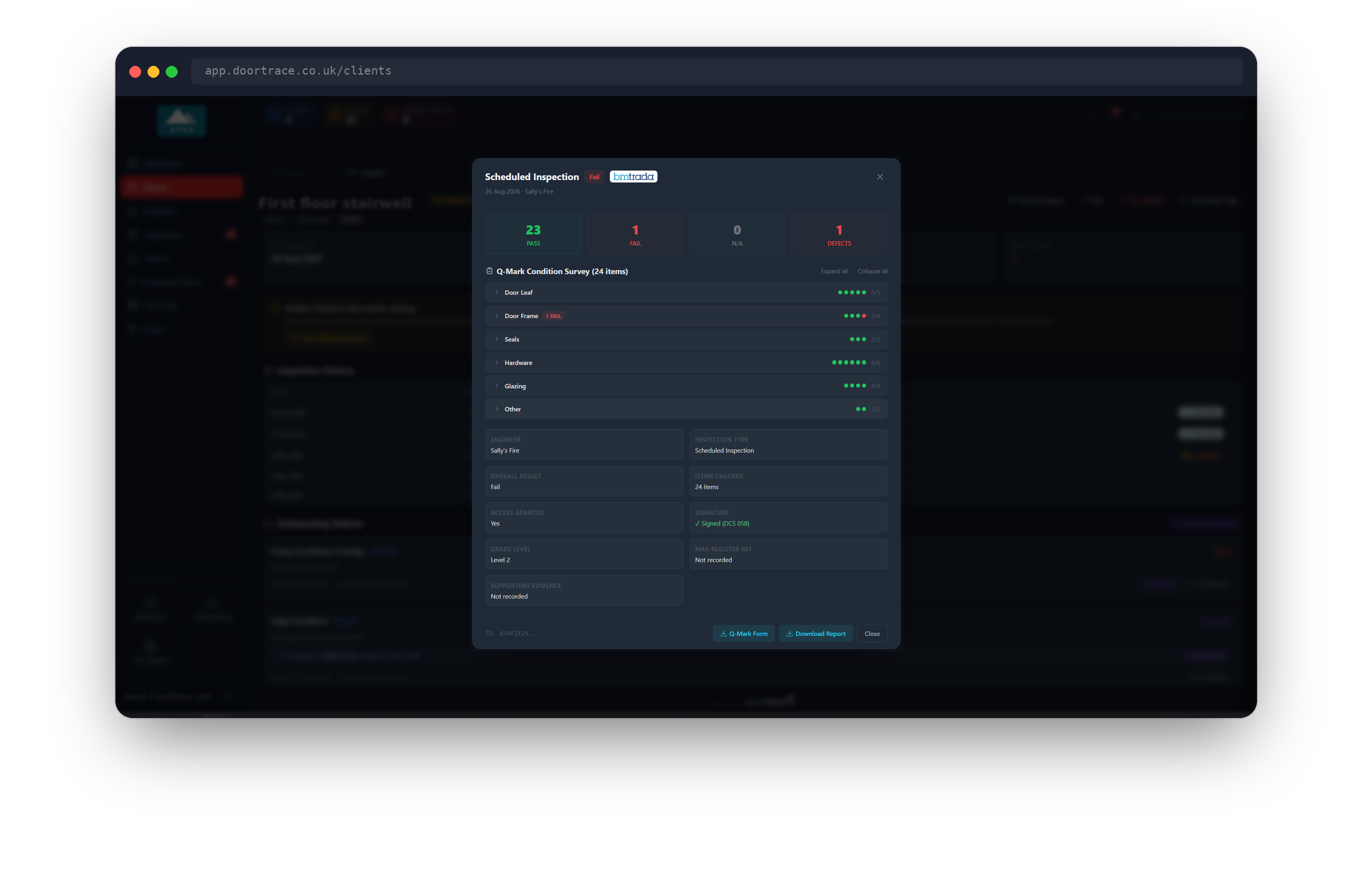Click the ID d74f2125 text
The width and height of the screenshot is (1372, 883).
tap(512, 633)
